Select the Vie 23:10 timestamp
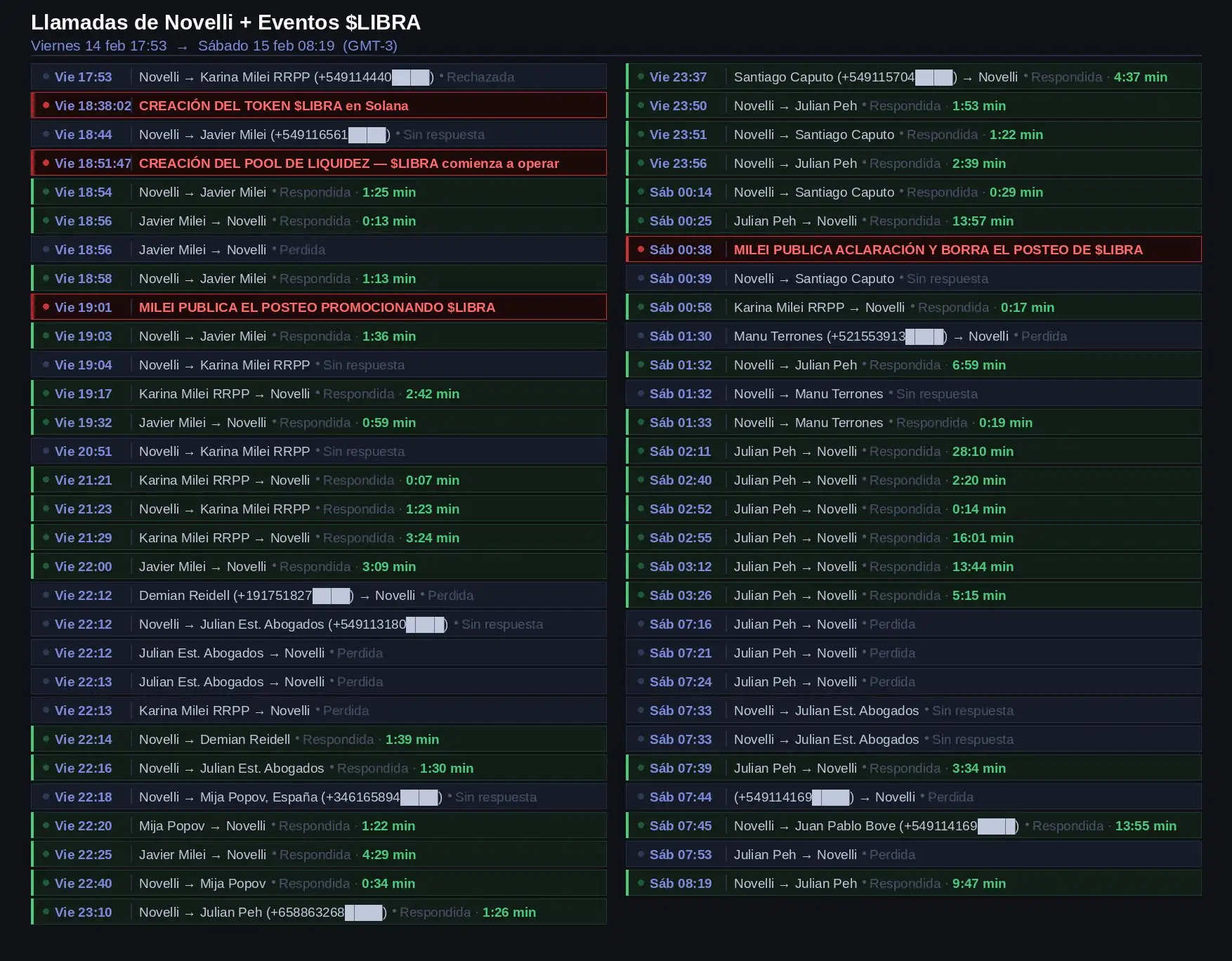Viewport: 1232px width, 961px height. coord(83,912)
